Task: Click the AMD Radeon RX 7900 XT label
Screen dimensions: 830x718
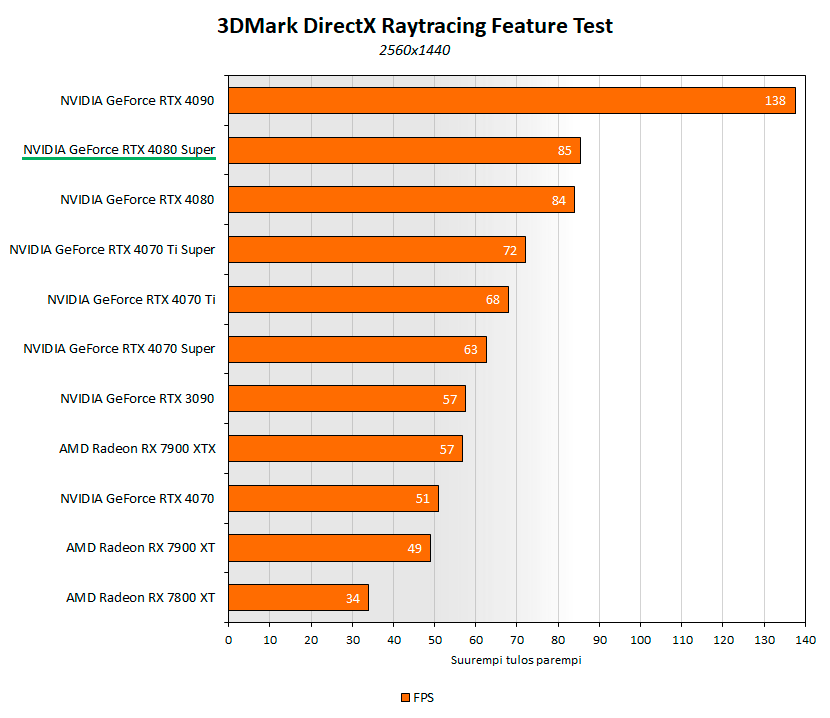Action: (x=141, y=548)
